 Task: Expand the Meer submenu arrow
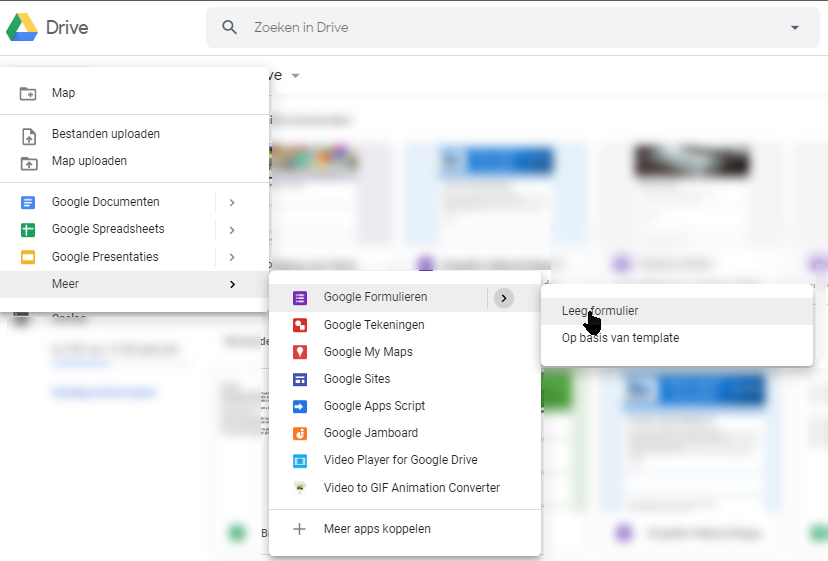point(232,284)
